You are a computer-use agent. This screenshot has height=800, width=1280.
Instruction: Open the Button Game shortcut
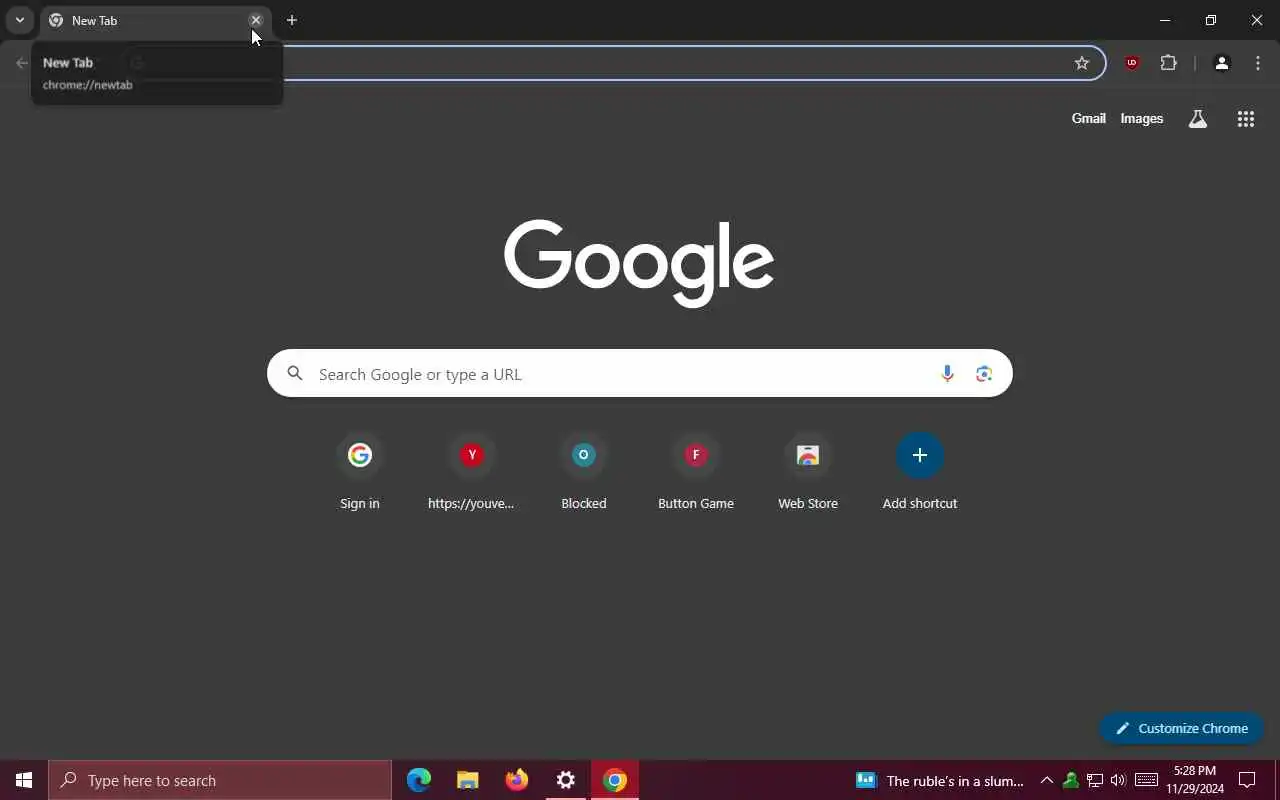coord(696,472)
